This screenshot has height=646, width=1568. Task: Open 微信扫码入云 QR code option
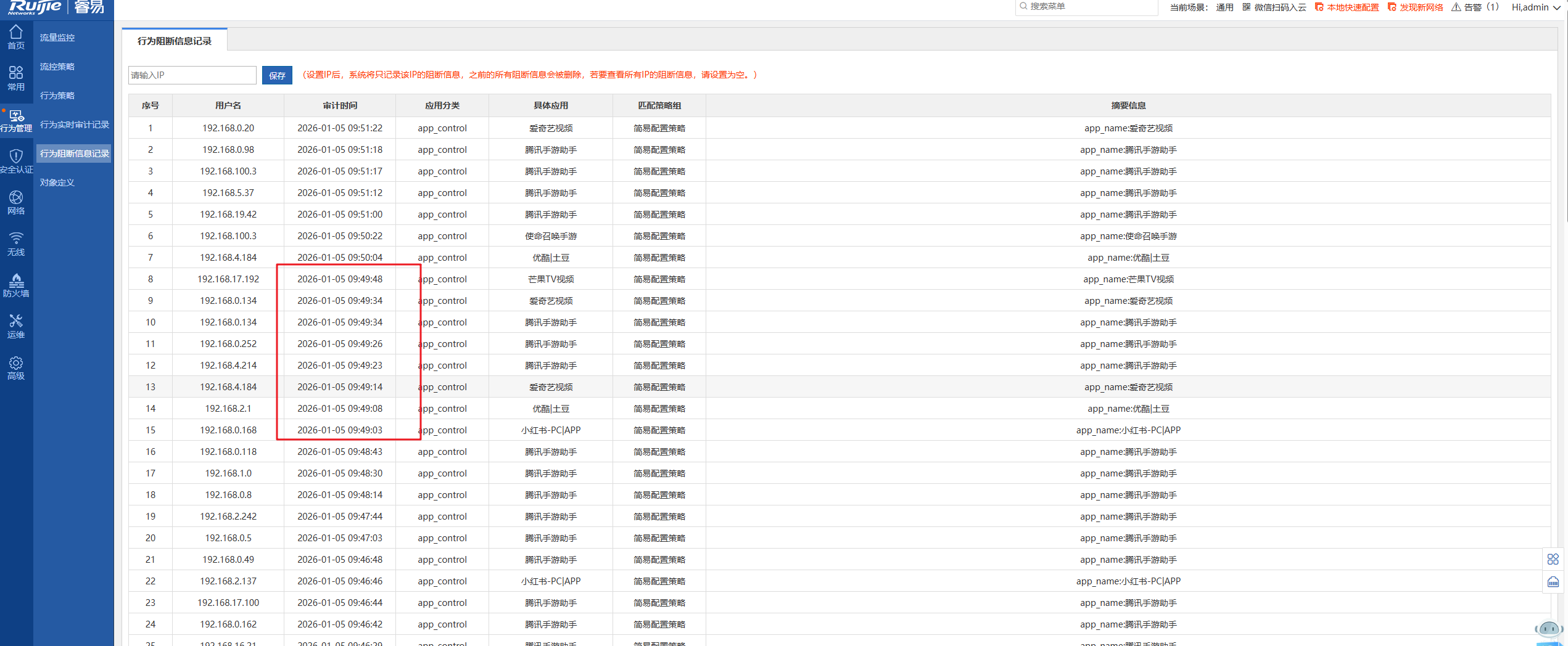[x=1274, y=7]
